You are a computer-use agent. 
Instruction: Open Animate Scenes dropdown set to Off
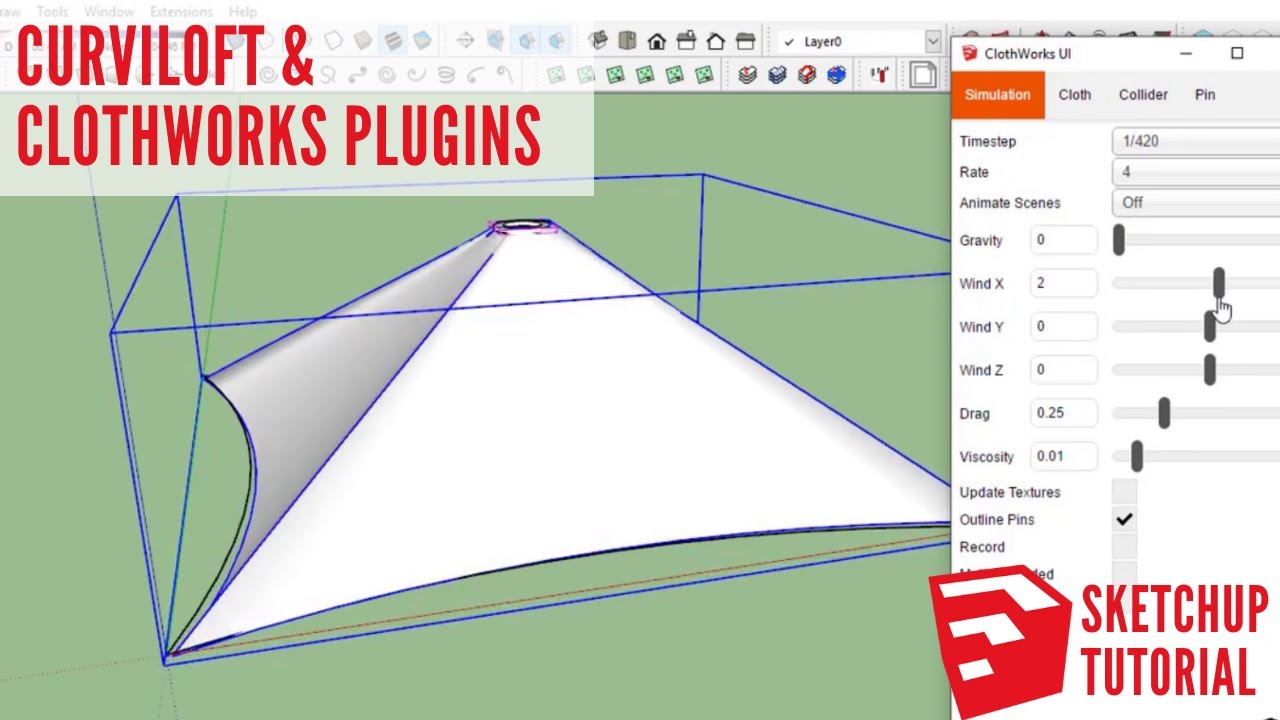pyautogui.click(x=1196, y=202)
